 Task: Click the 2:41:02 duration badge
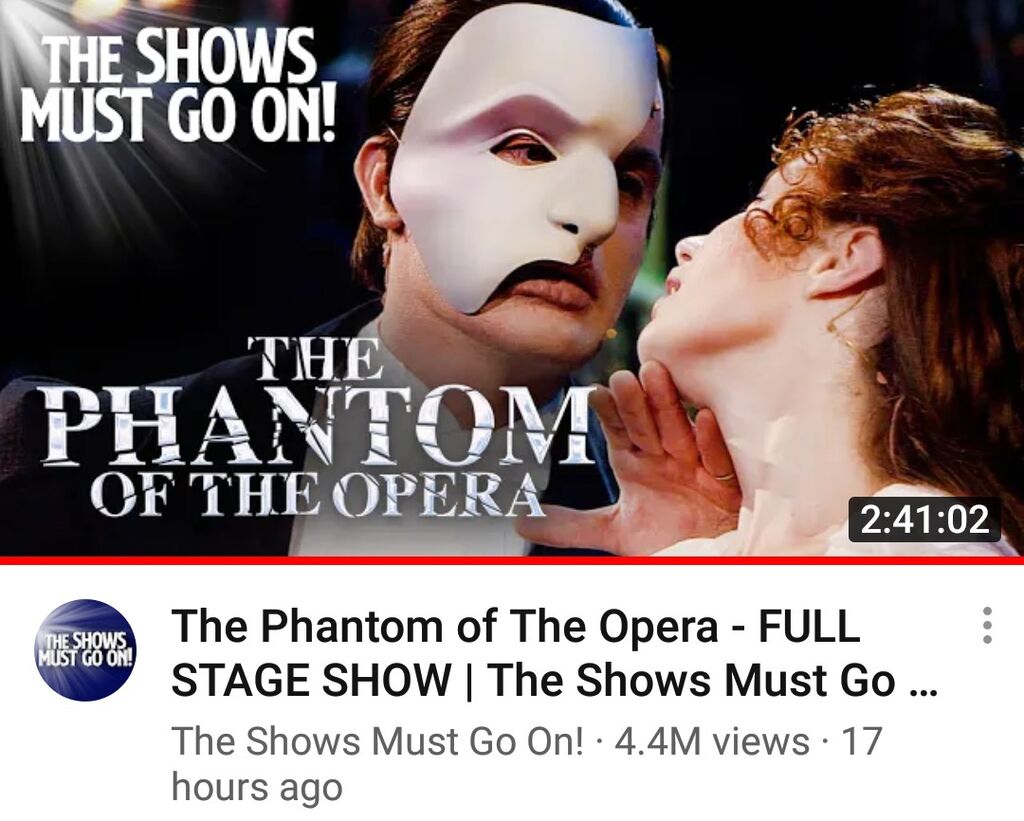click(x=924, y=520)
